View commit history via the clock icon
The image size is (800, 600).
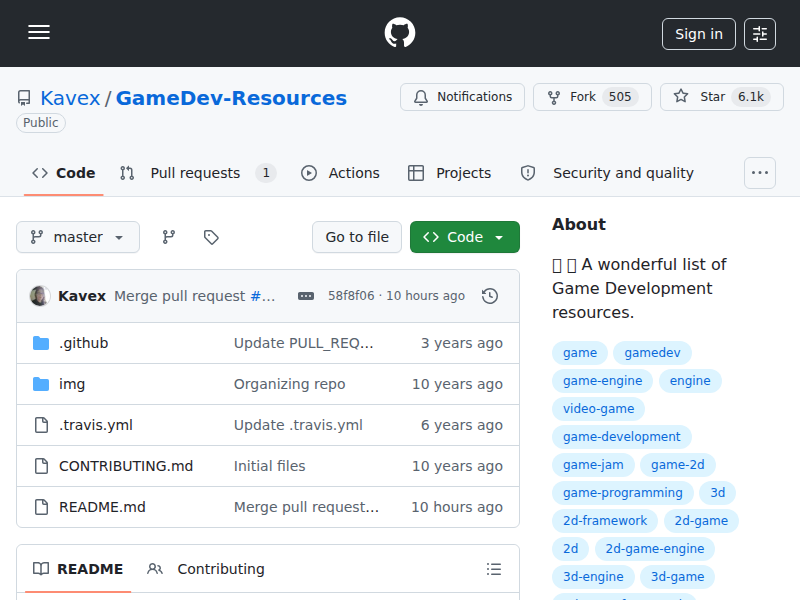(x=489, y=296)
